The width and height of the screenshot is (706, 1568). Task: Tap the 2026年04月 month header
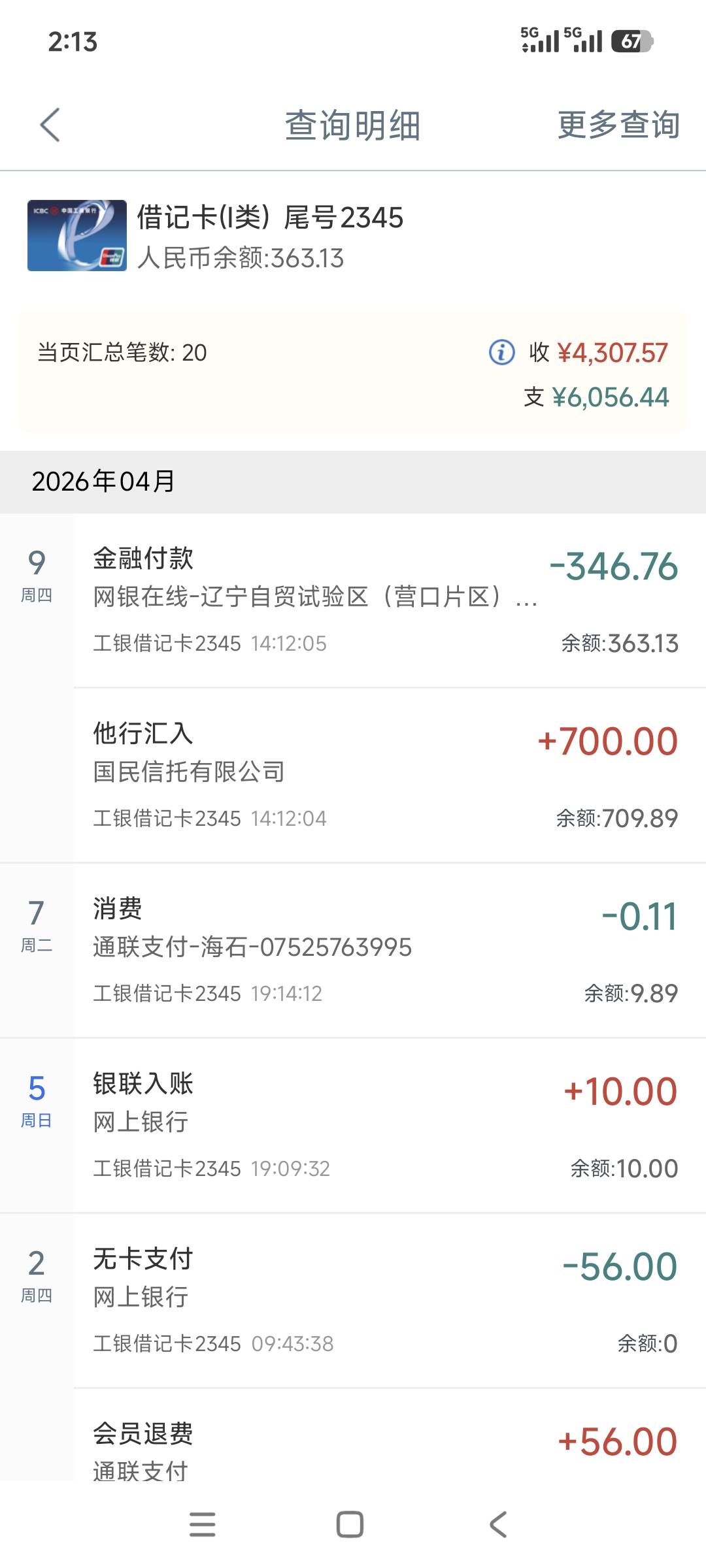click(103, 482)
